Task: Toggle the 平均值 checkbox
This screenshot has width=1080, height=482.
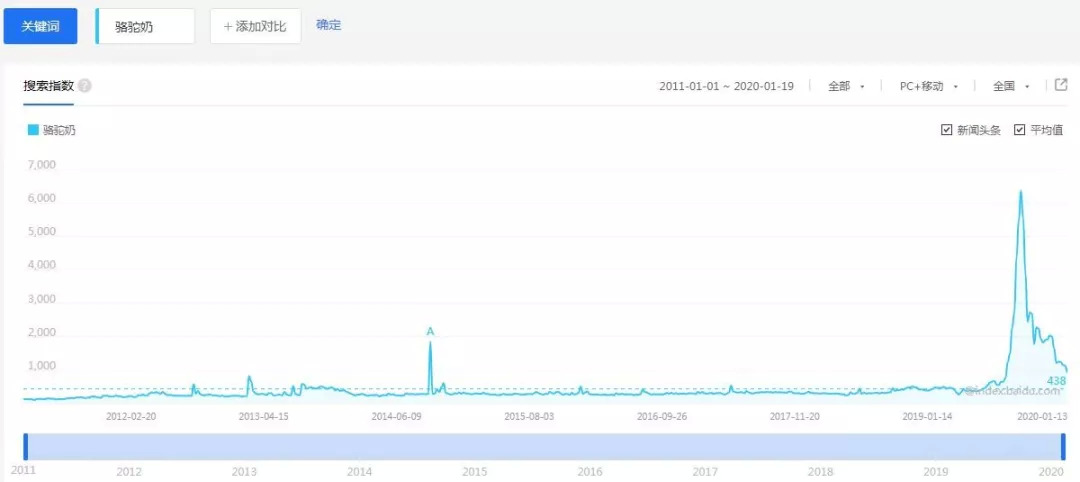Action: coord(1019,129)
